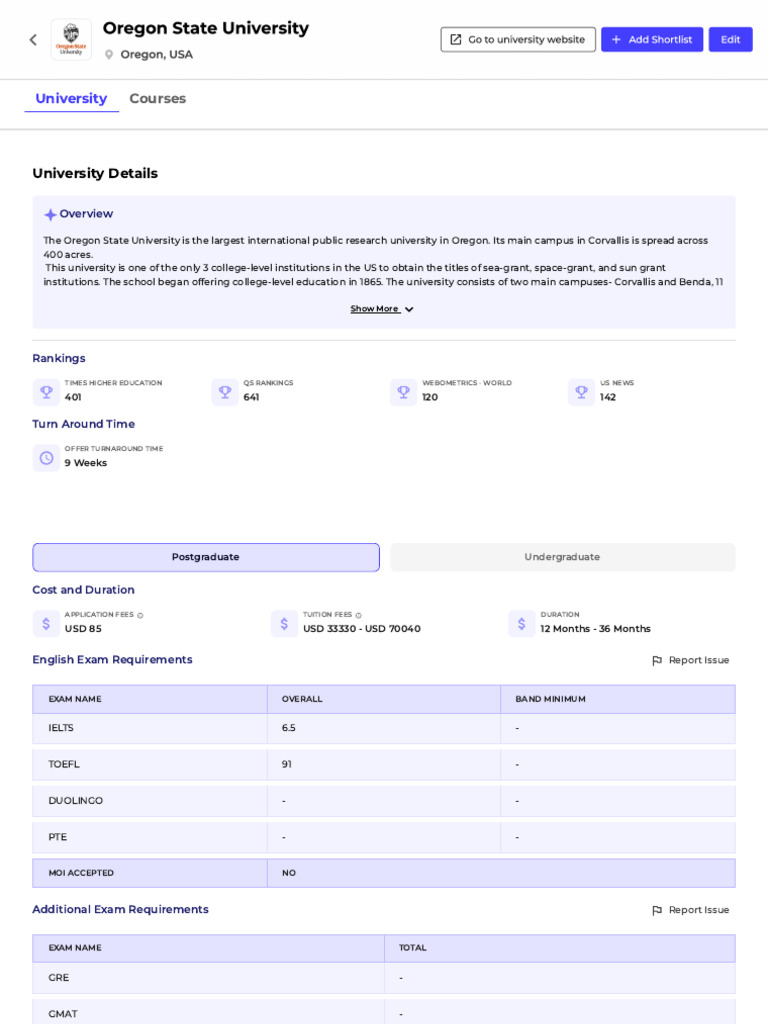This screenshot has height=1024, width=768.
Task: Click the application fees info icon
Action: [140, 615]
